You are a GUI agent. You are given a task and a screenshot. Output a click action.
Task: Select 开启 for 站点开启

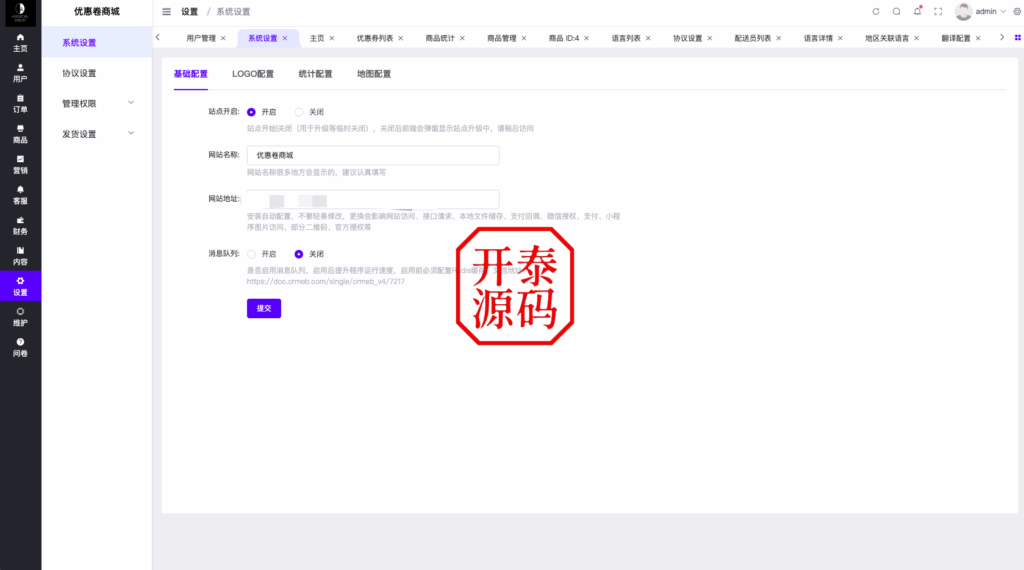[251, 112]
